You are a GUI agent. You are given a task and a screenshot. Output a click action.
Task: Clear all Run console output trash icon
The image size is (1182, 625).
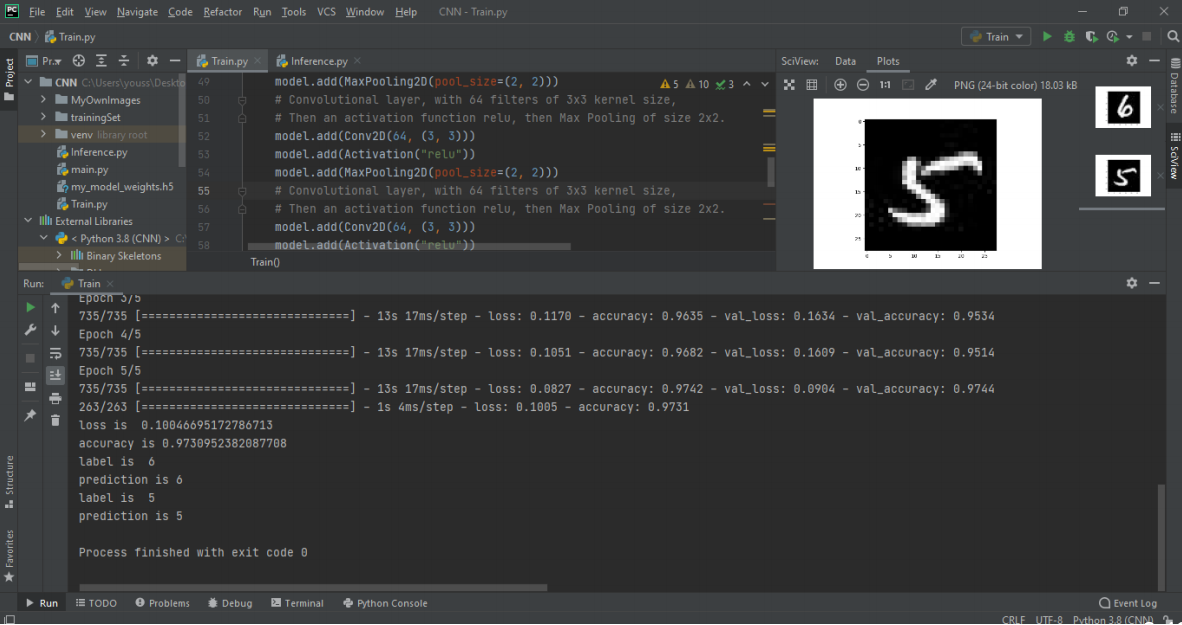click(55, 420)
